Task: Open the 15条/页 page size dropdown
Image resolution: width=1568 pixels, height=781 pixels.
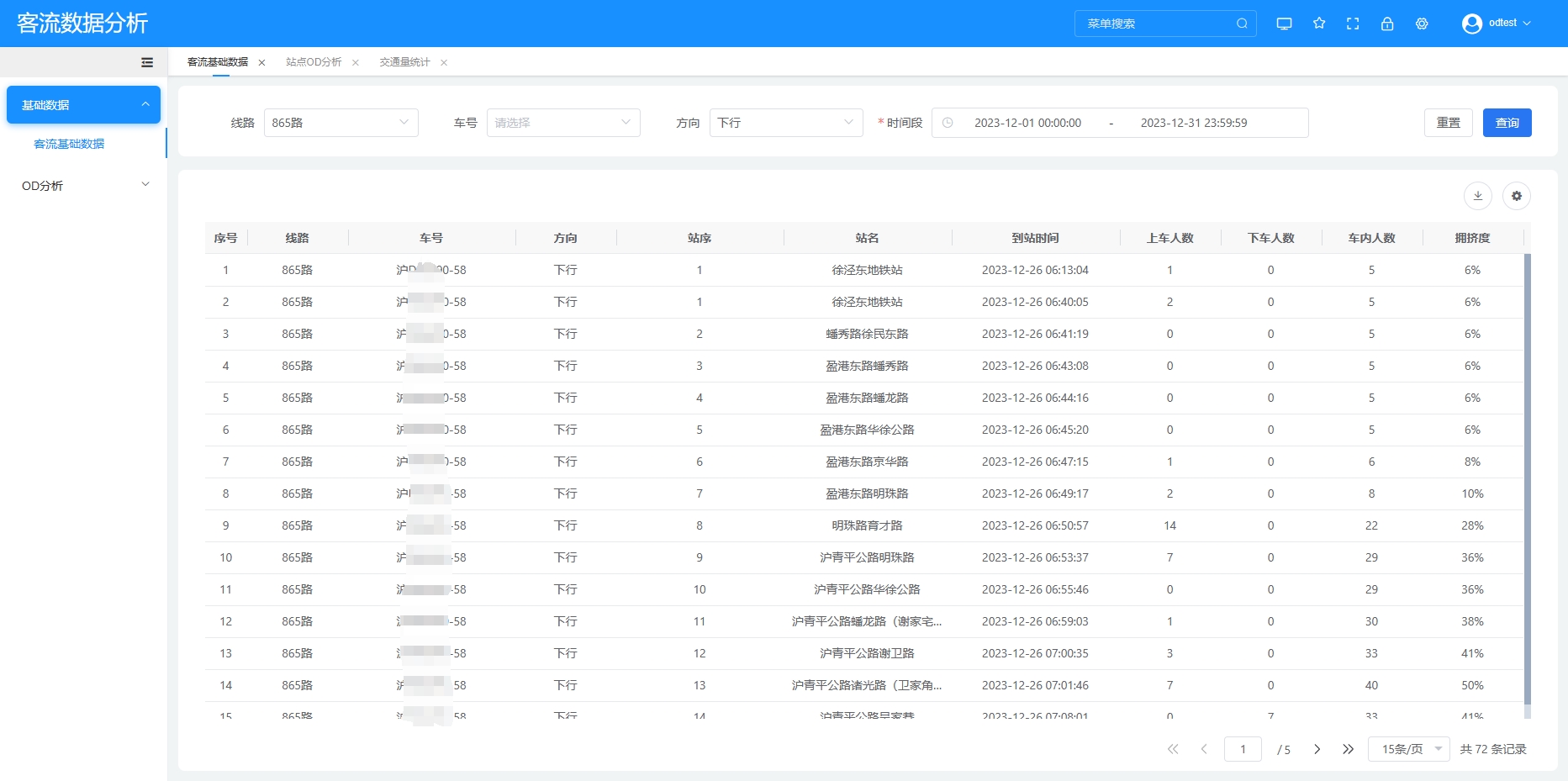Action: tap(1408, 749)
